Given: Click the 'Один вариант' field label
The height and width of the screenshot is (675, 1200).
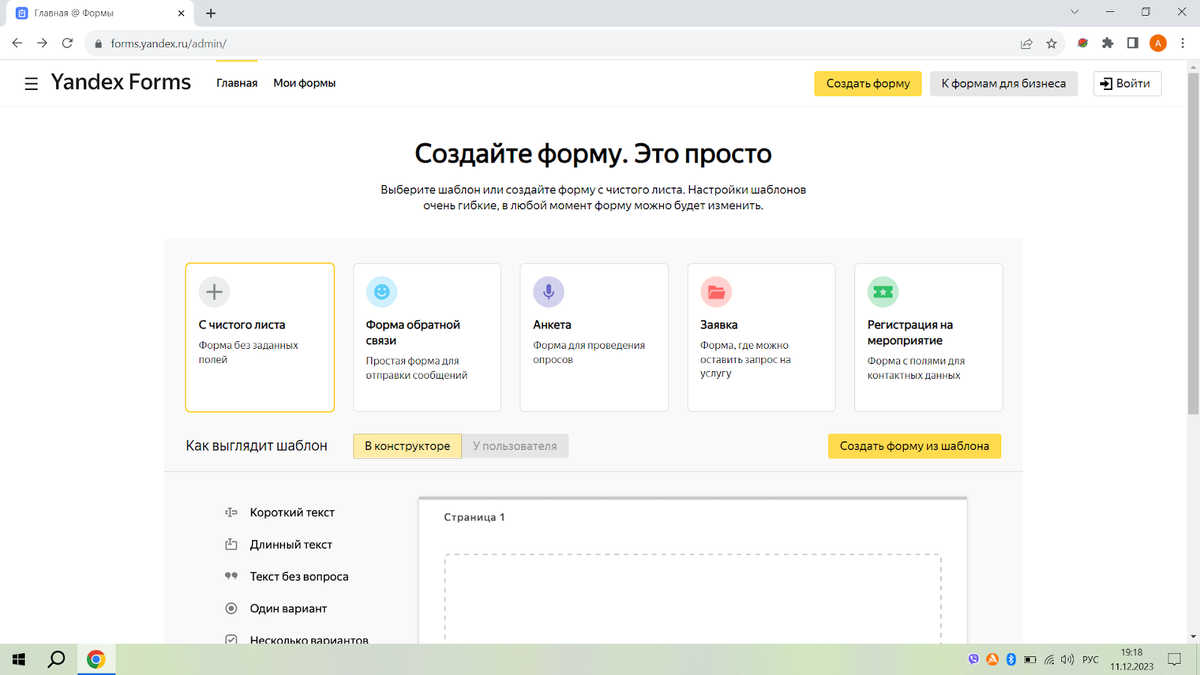Looking at the screenshot, I should tap(288, 609).
